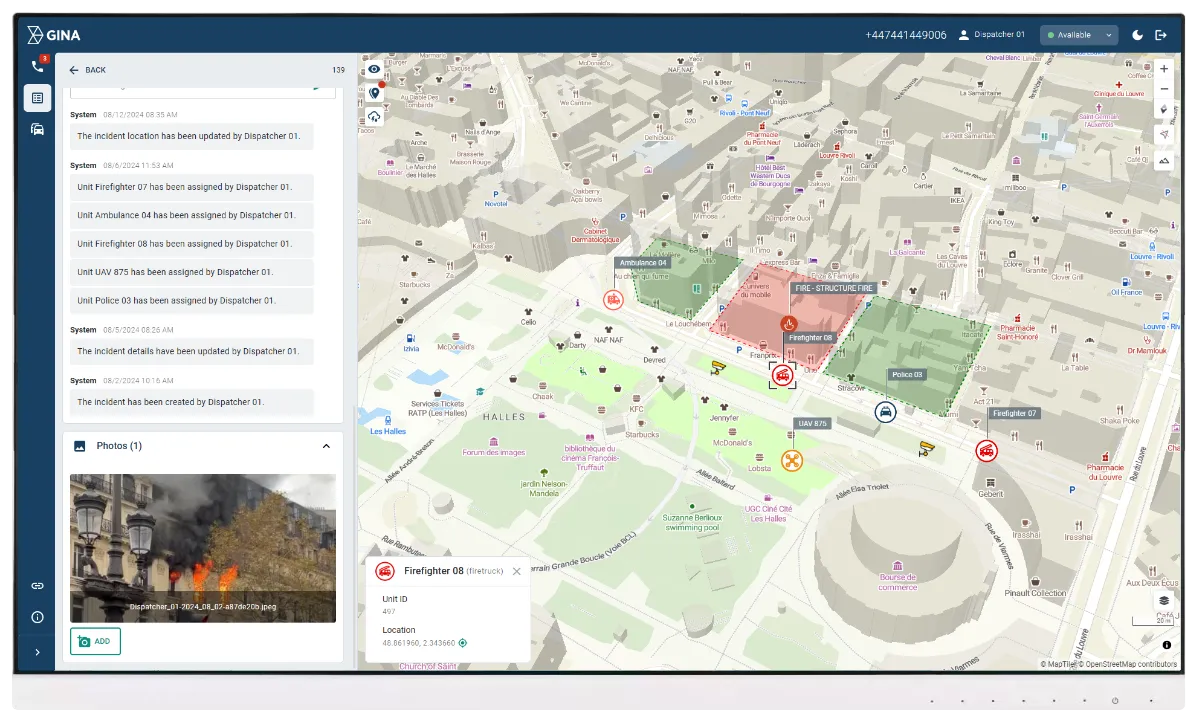Image resolution: width=1200 pixels, height=718 pixels.
Task: Collapse the Photos section
Action: click(x=326, y=446)
